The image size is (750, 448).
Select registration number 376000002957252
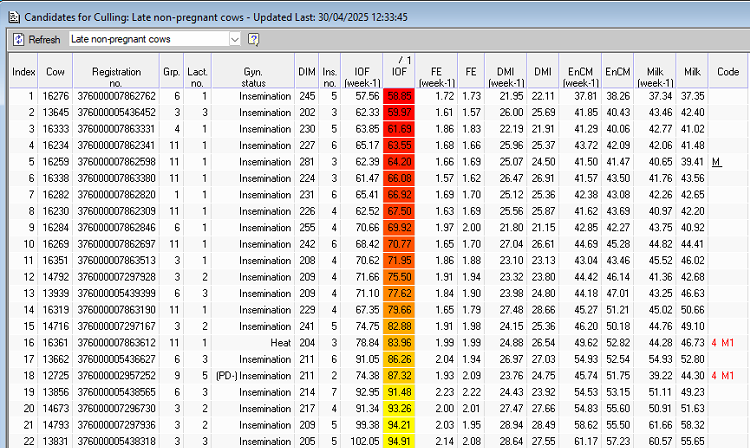click(x=115, y=374)
